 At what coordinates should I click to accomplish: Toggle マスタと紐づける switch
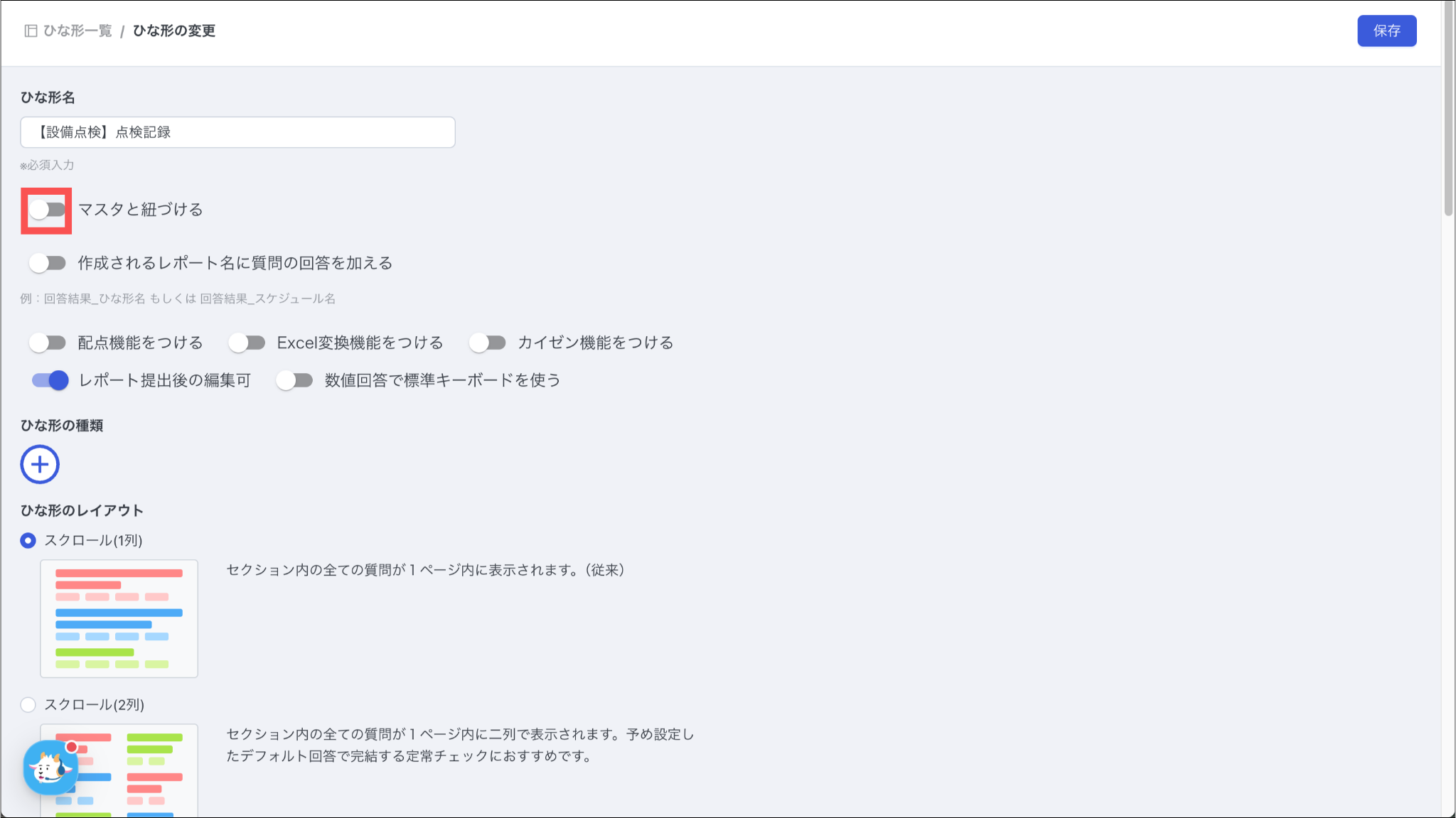click(47, 210)
